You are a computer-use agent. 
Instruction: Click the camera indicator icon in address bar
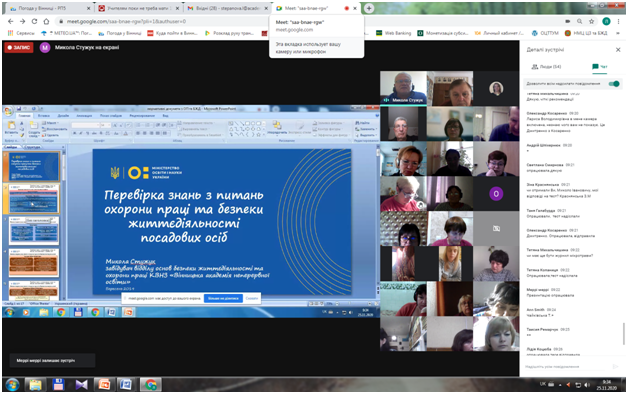coord(568,21)
